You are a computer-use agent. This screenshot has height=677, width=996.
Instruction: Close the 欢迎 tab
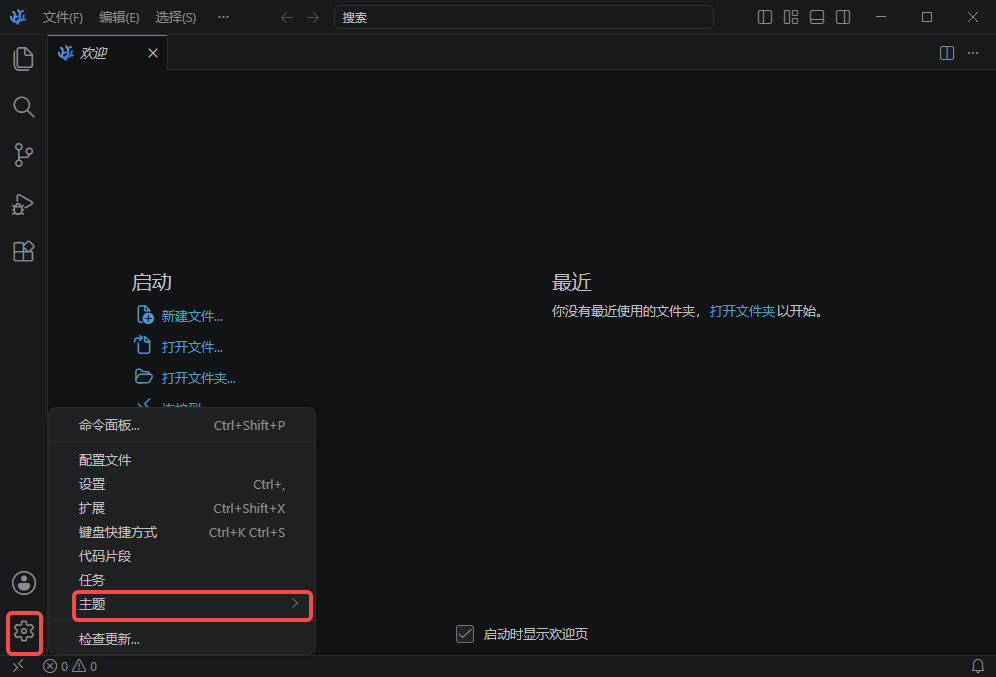[x=152, y=53]
